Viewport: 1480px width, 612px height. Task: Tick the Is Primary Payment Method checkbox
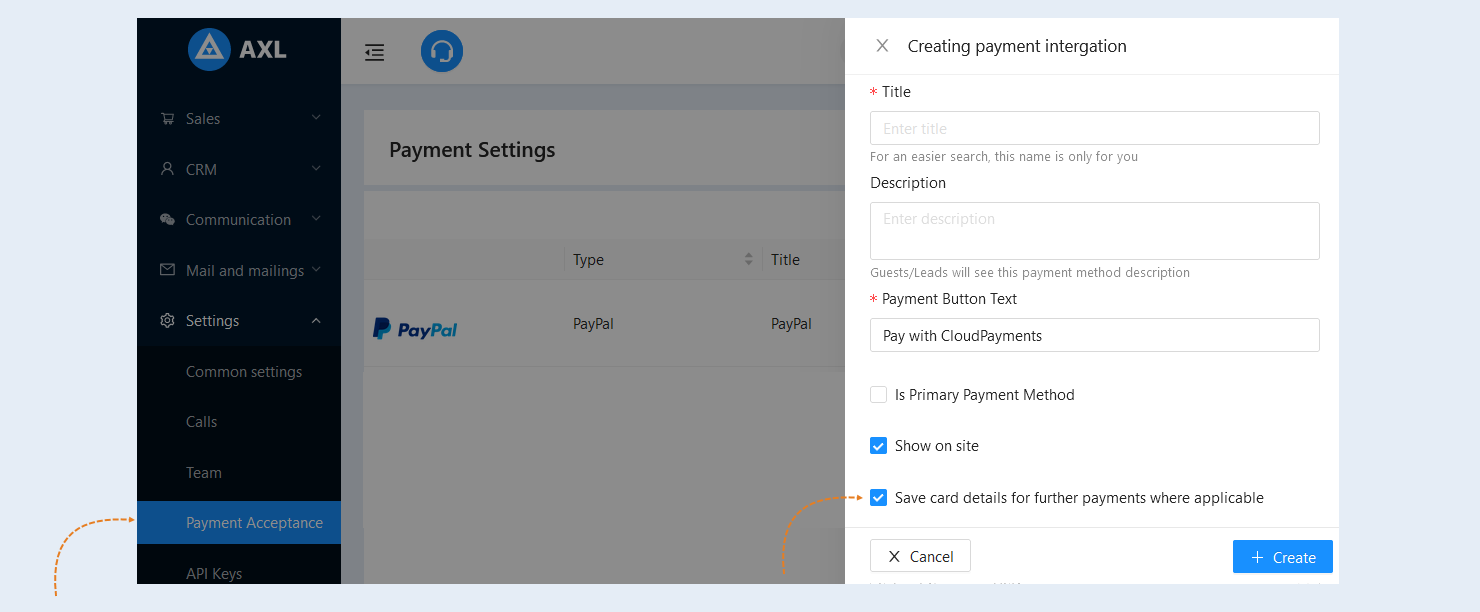[878, 395]
